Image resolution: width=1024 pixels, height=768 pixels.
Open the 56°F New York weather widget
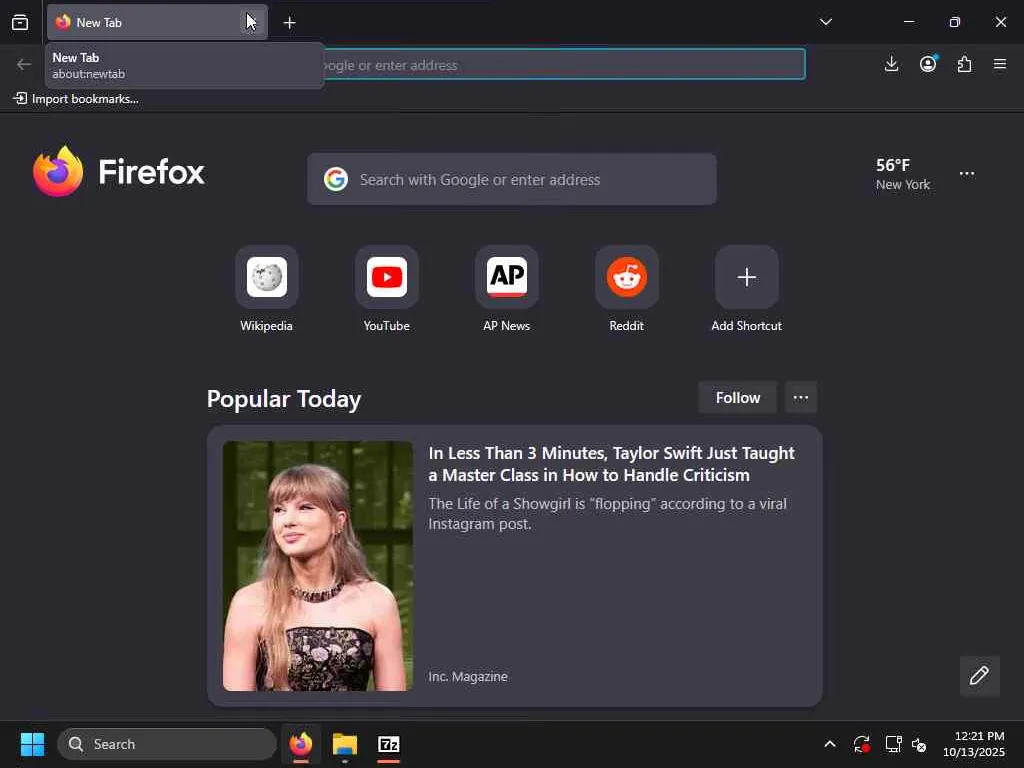903,174
